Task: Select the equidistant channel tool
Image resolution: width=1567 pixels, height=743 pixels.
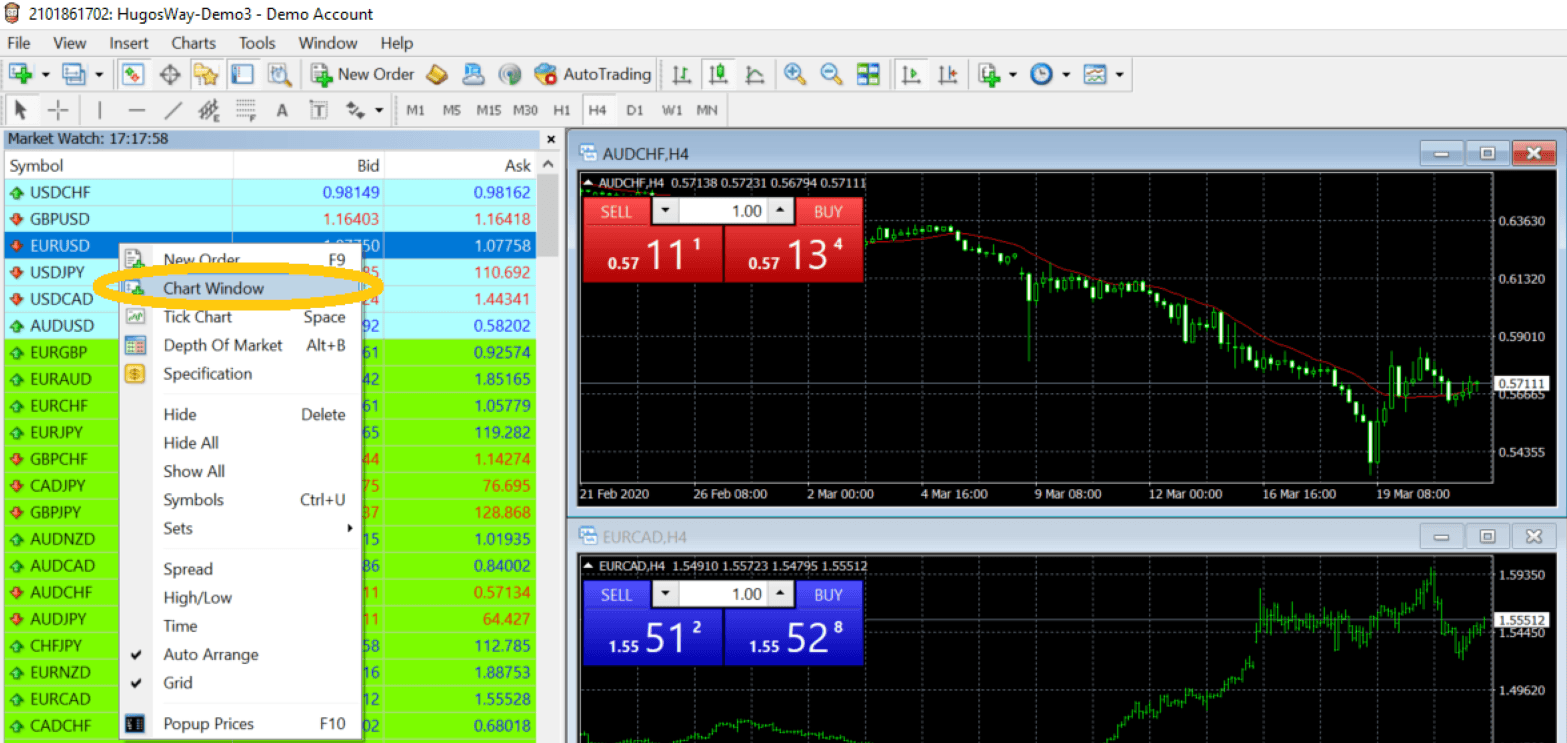Action: coord(209,110)
